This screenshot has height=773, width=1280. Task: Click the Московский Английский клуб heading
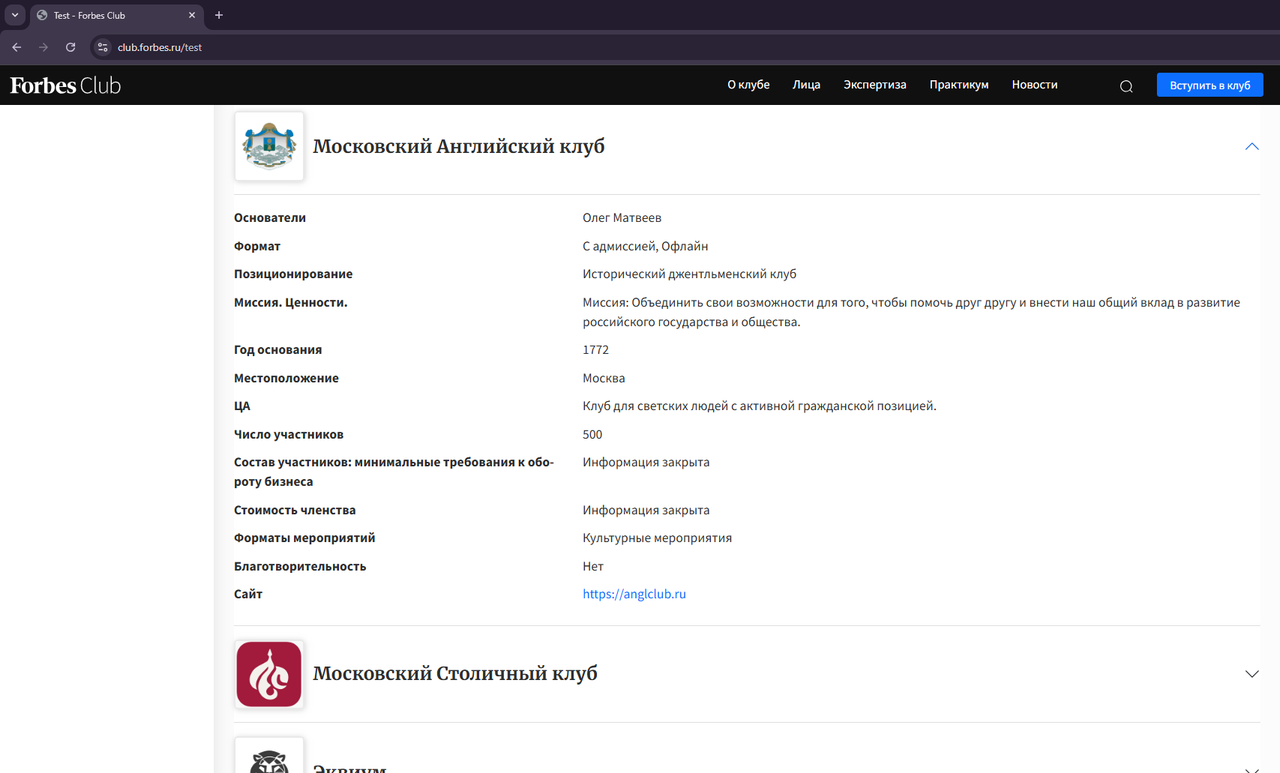click(459, 146)
